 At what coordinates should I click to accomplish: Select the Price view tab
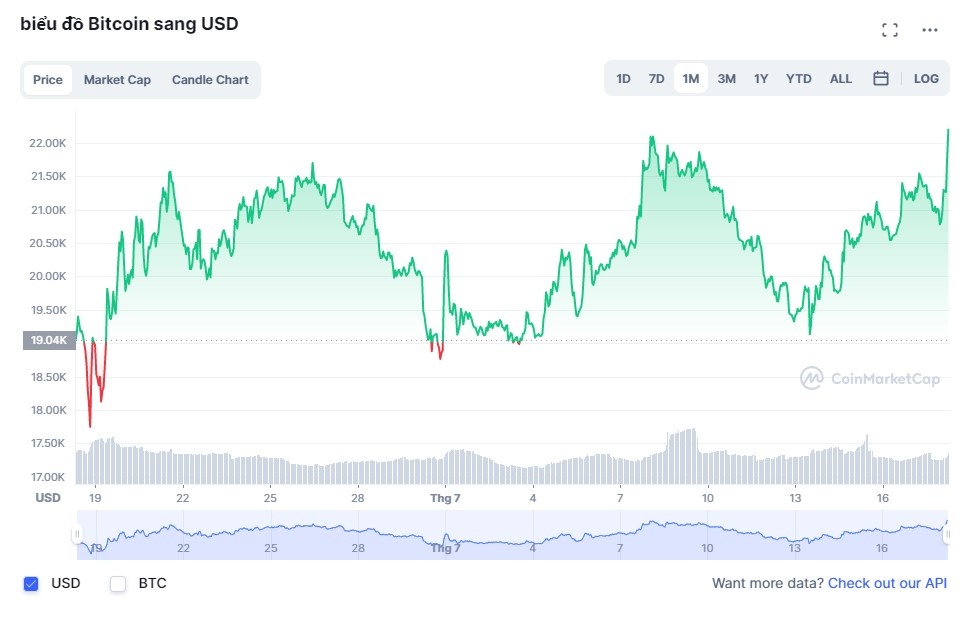47,79
